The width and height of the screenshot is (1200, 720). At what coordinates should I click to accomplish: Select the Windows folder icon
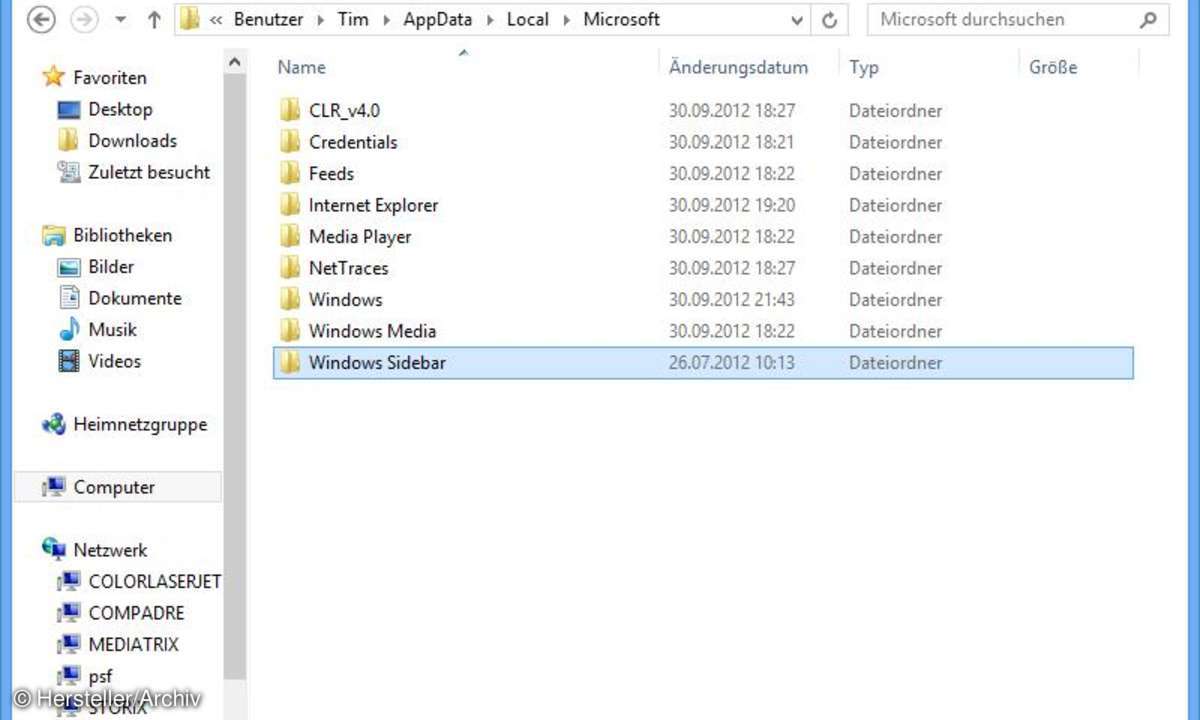point(290,299)
